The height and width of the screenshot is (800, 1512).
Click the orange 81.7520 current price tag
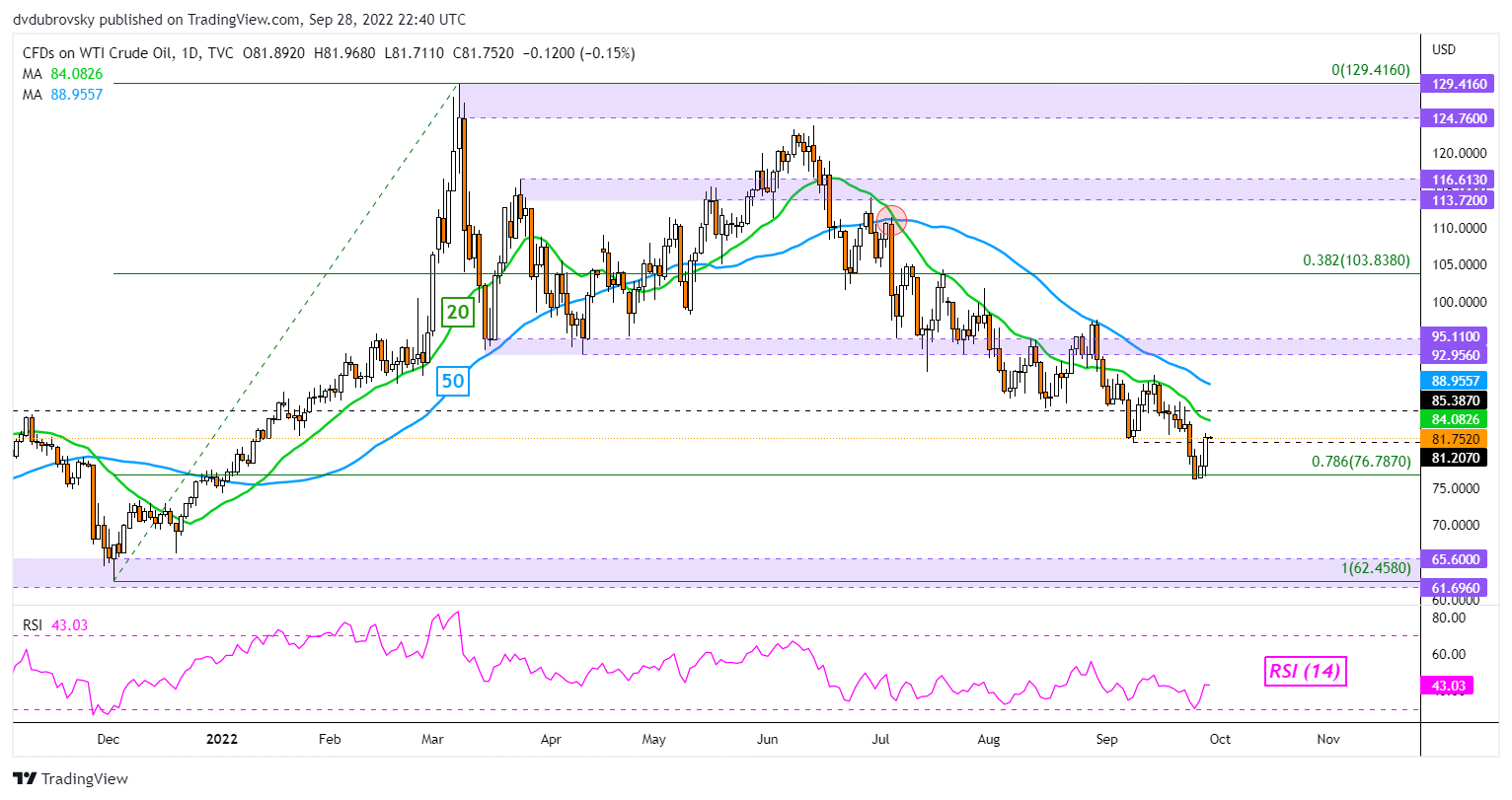point(1455,439)
